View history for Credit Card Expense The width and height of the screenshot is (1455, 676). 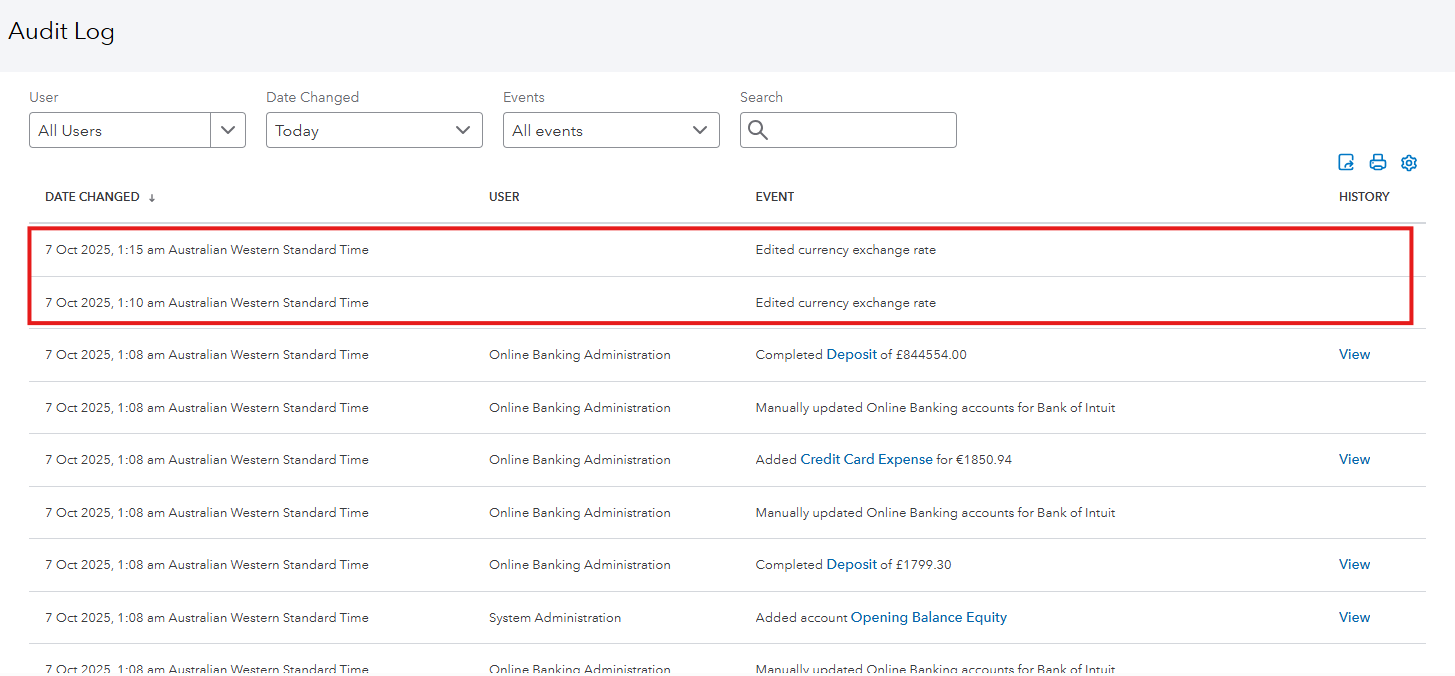(x=1354, y=459)
